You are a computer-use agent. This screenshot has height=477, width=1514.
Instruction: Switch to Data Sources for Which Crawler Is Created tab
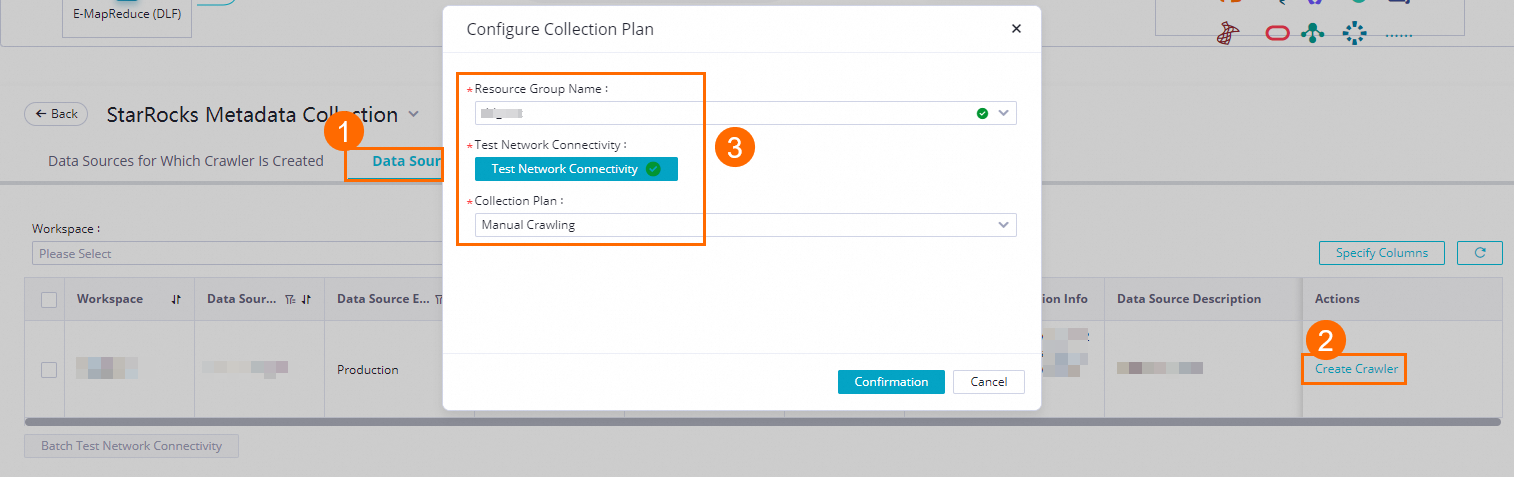tap(186, 161)
